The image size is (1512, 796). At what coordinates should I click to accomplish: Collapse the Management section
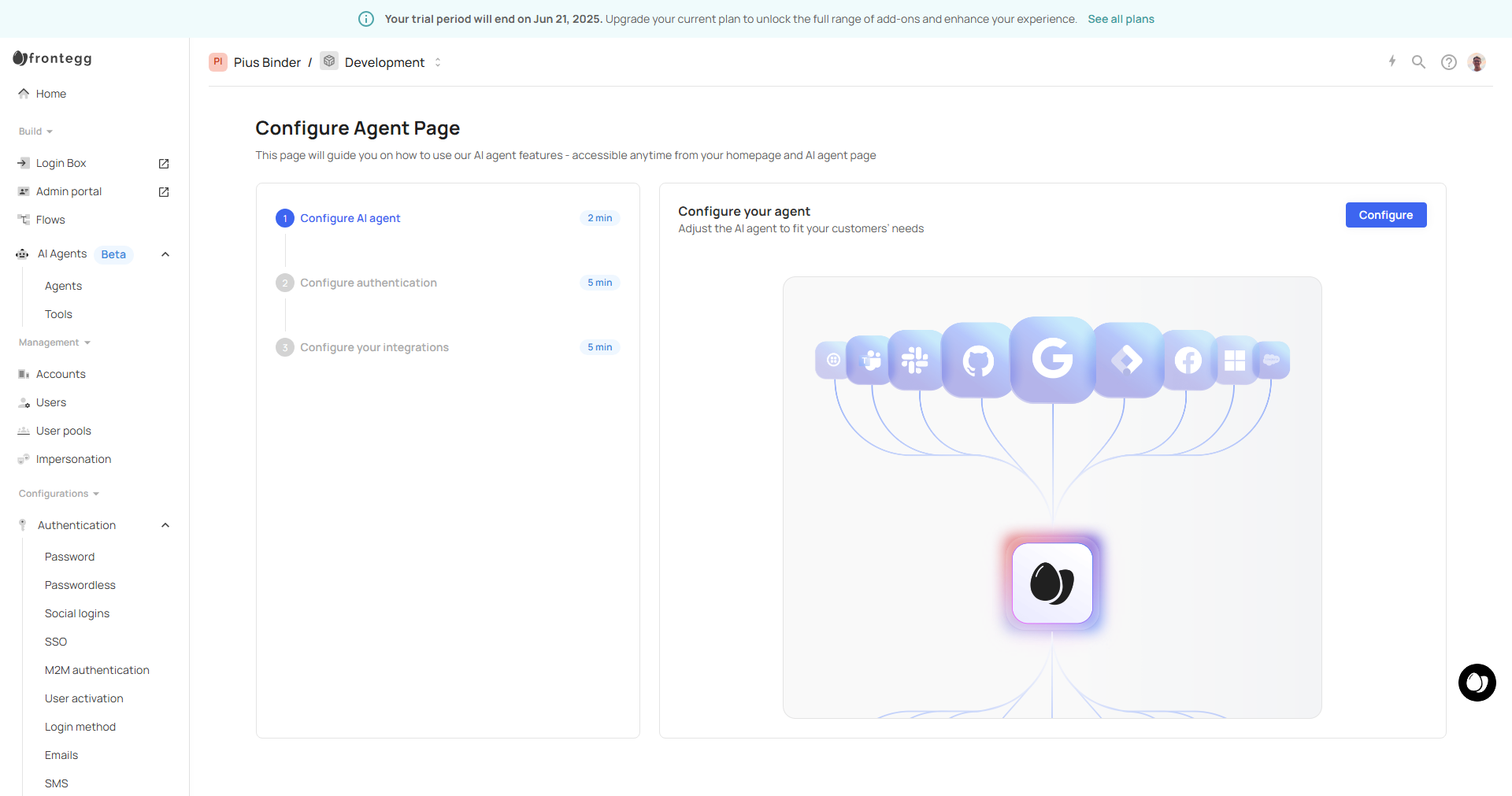click(x=55, y=342)
